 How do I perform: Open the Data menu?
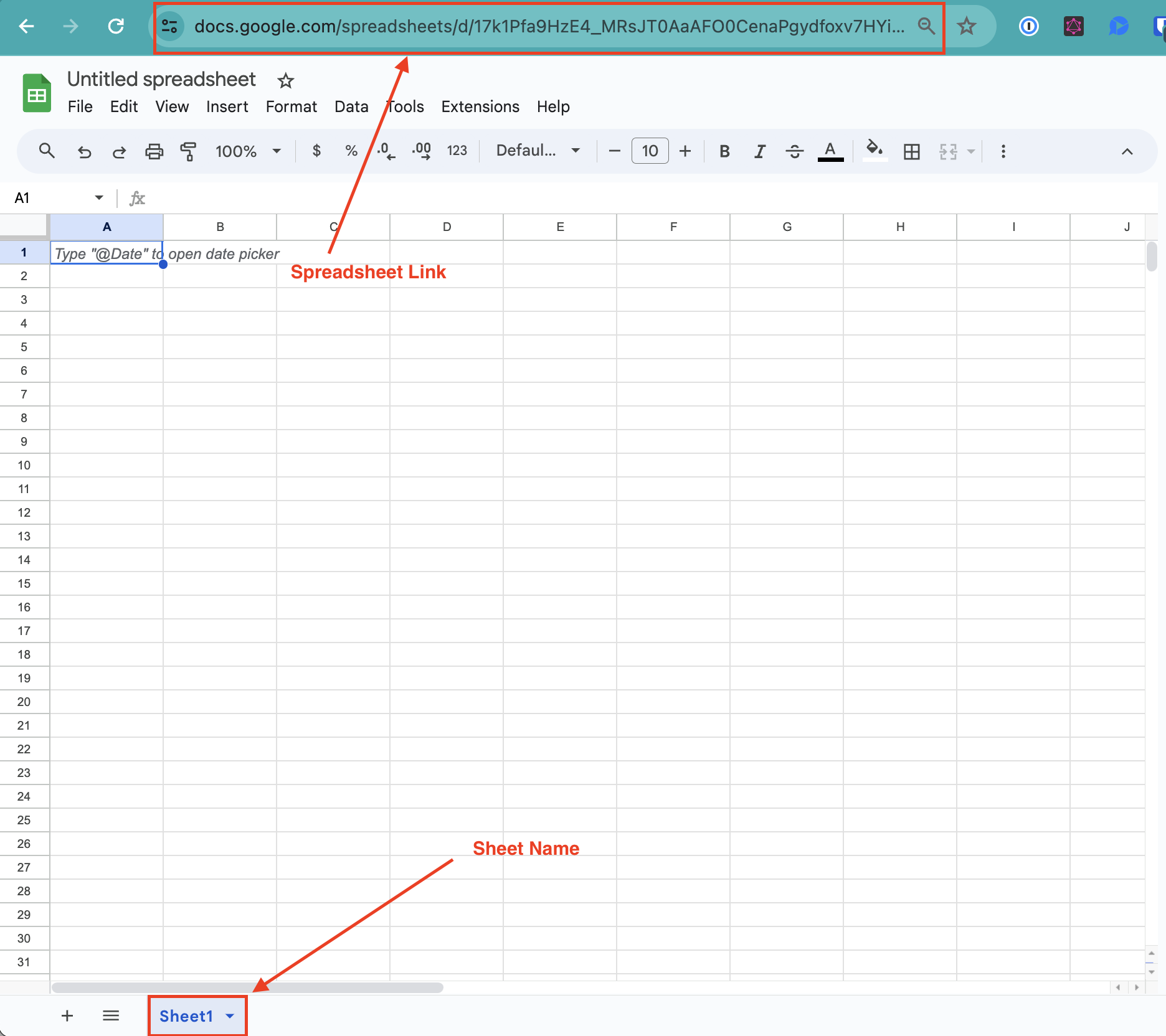tap(351, 107)
